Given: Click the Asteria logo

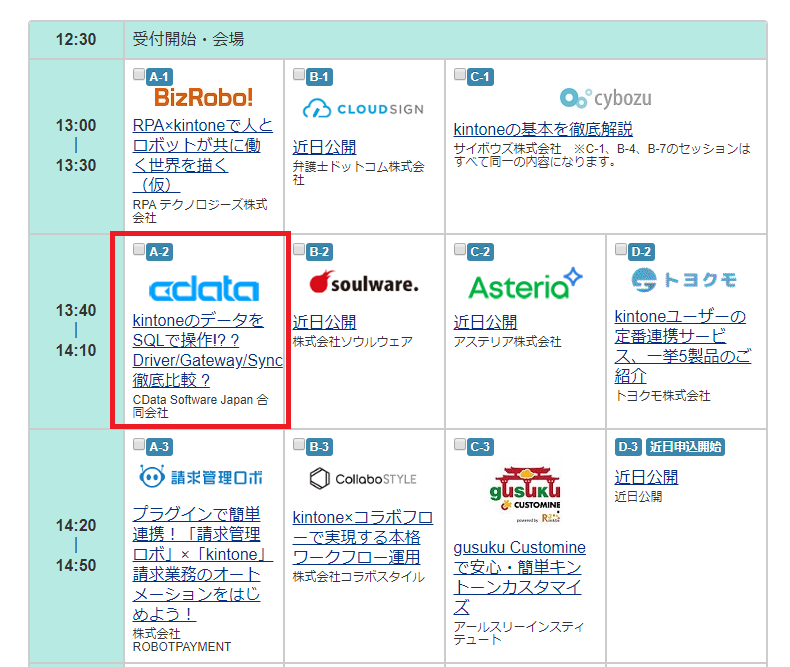Looking at the screenshot, I should click(525, 284).
